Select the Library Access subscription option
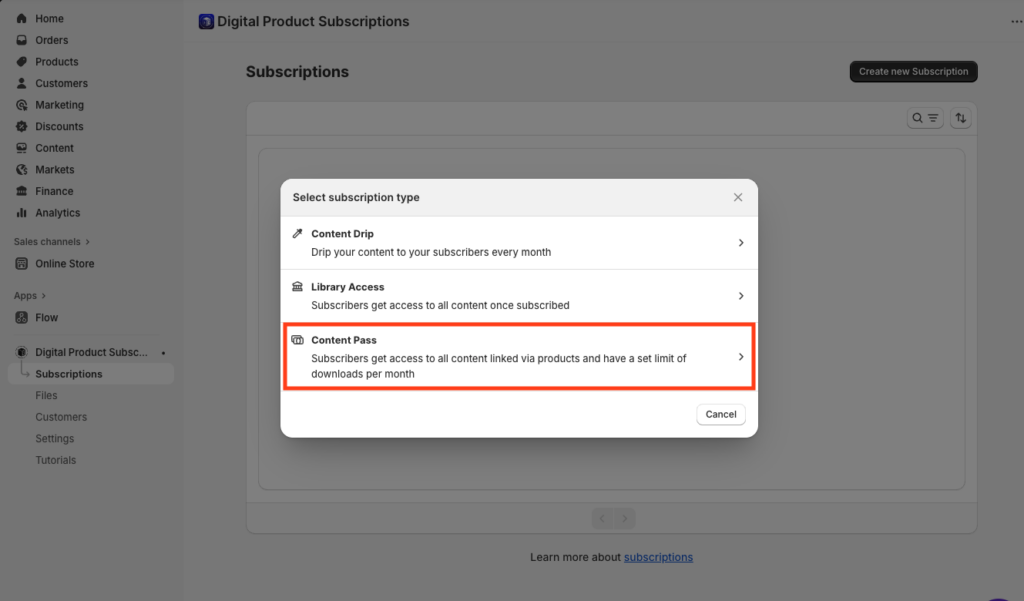 519,296
